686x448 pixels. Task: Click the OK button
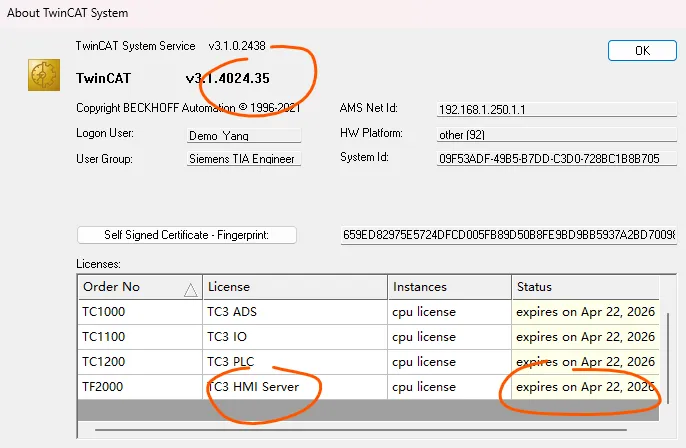click(642, 51)
